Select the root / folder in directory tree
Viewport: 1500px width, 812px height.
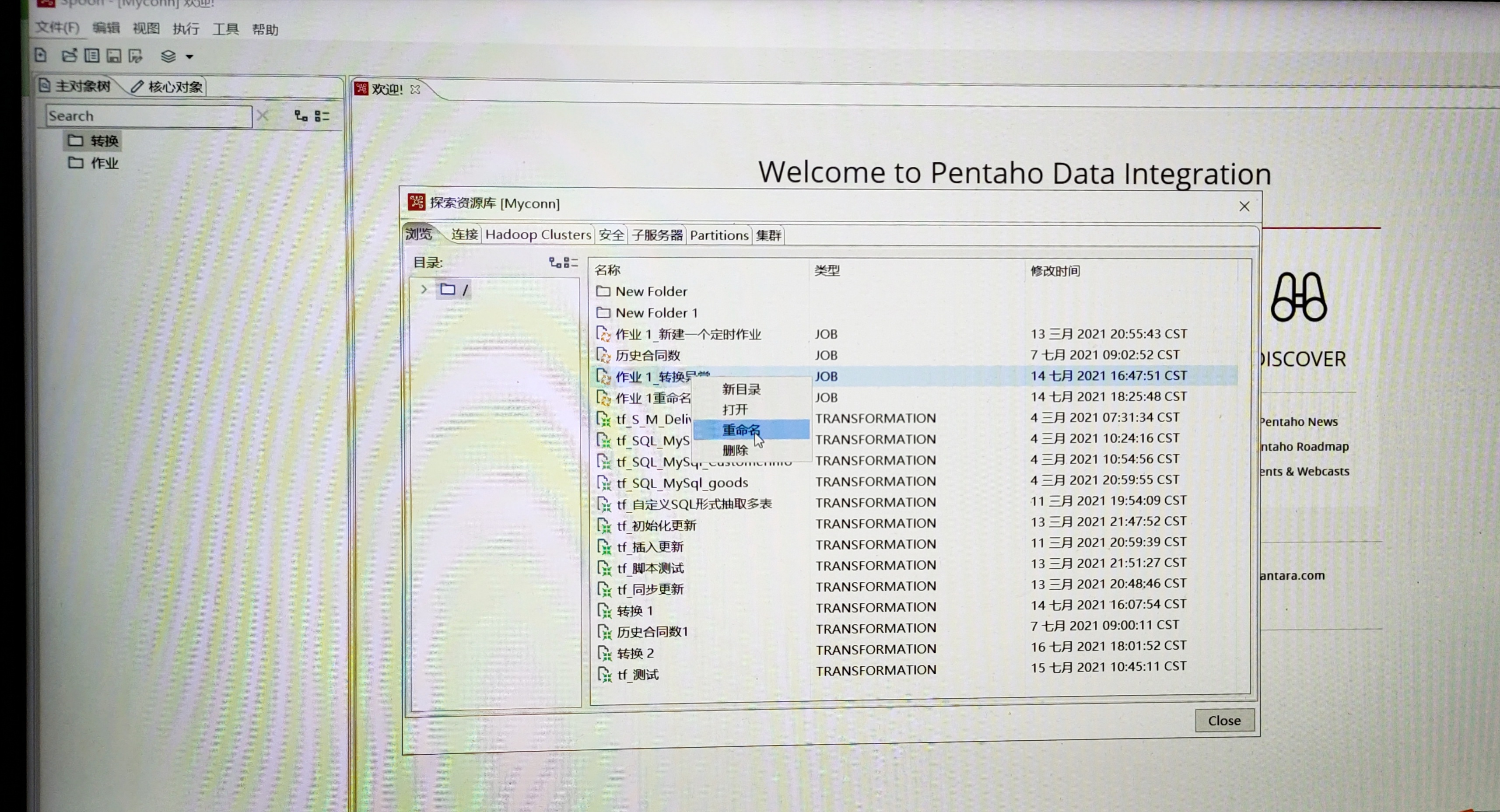455,289
